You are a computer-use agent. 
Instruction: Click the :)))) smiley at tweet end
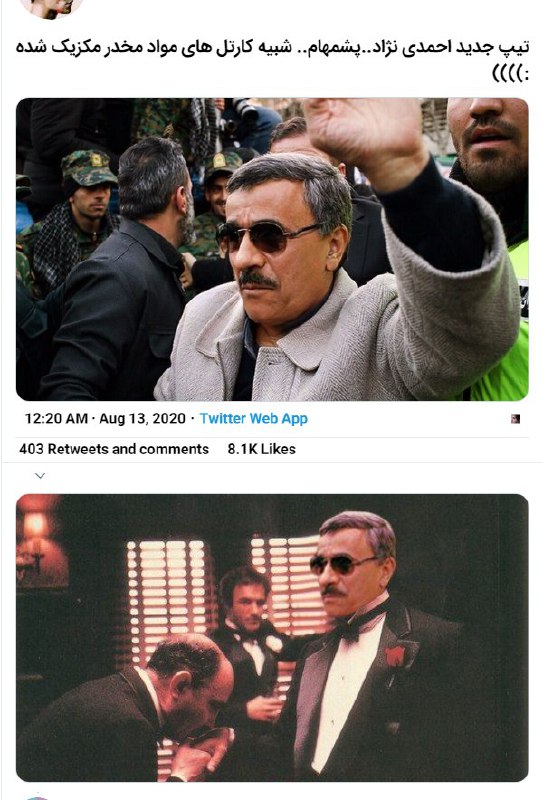510,74
